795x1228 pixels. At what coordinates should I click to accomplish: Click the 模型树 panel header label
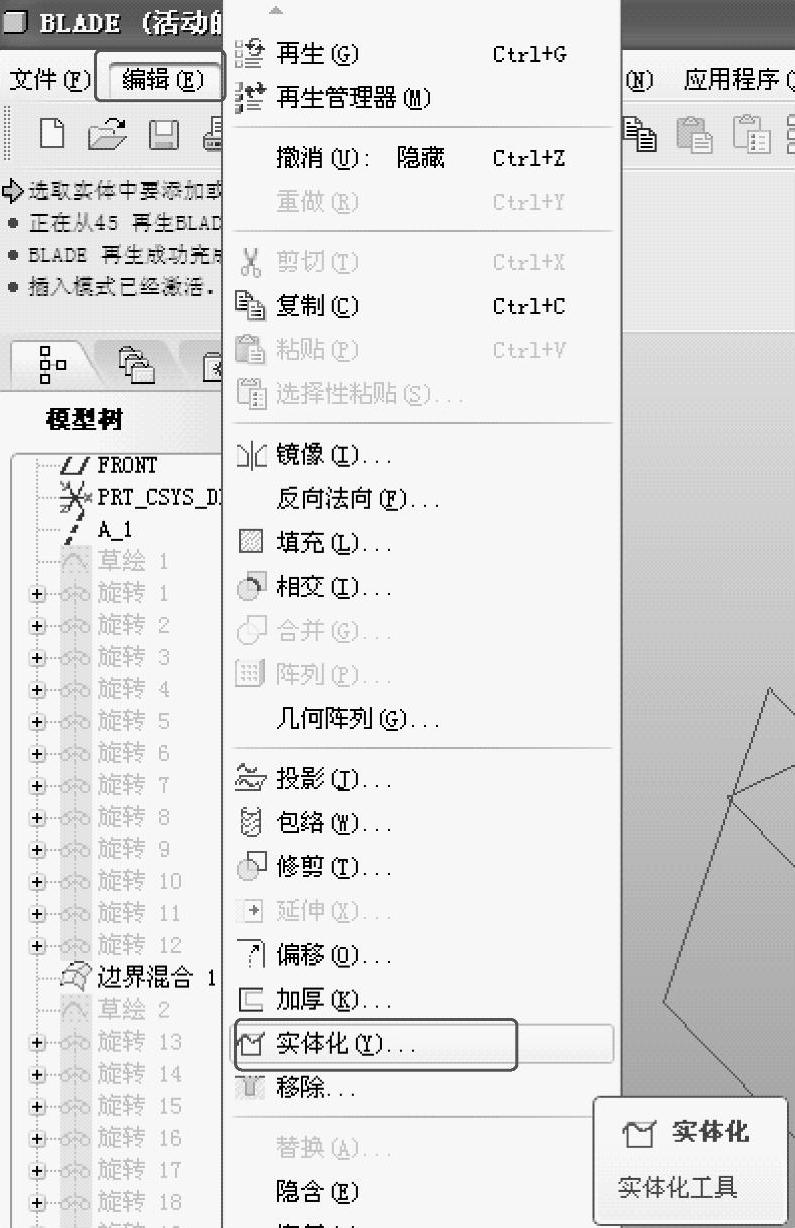84,420
